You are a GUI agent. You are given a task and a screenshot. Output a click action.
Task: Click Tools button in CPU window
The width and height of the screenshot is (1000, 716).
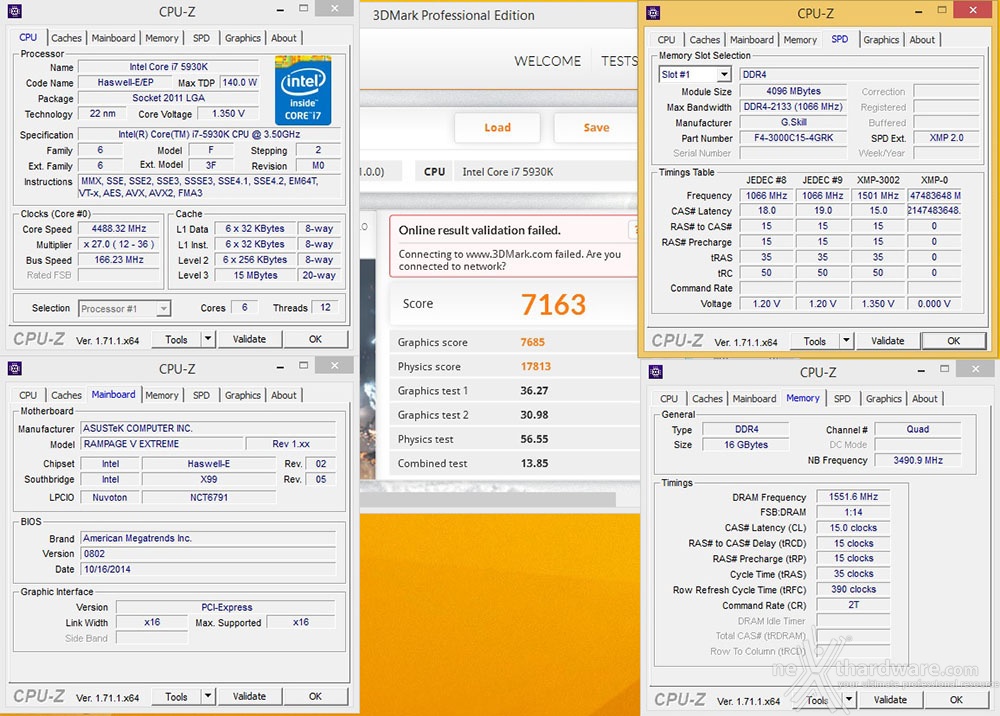177,339
